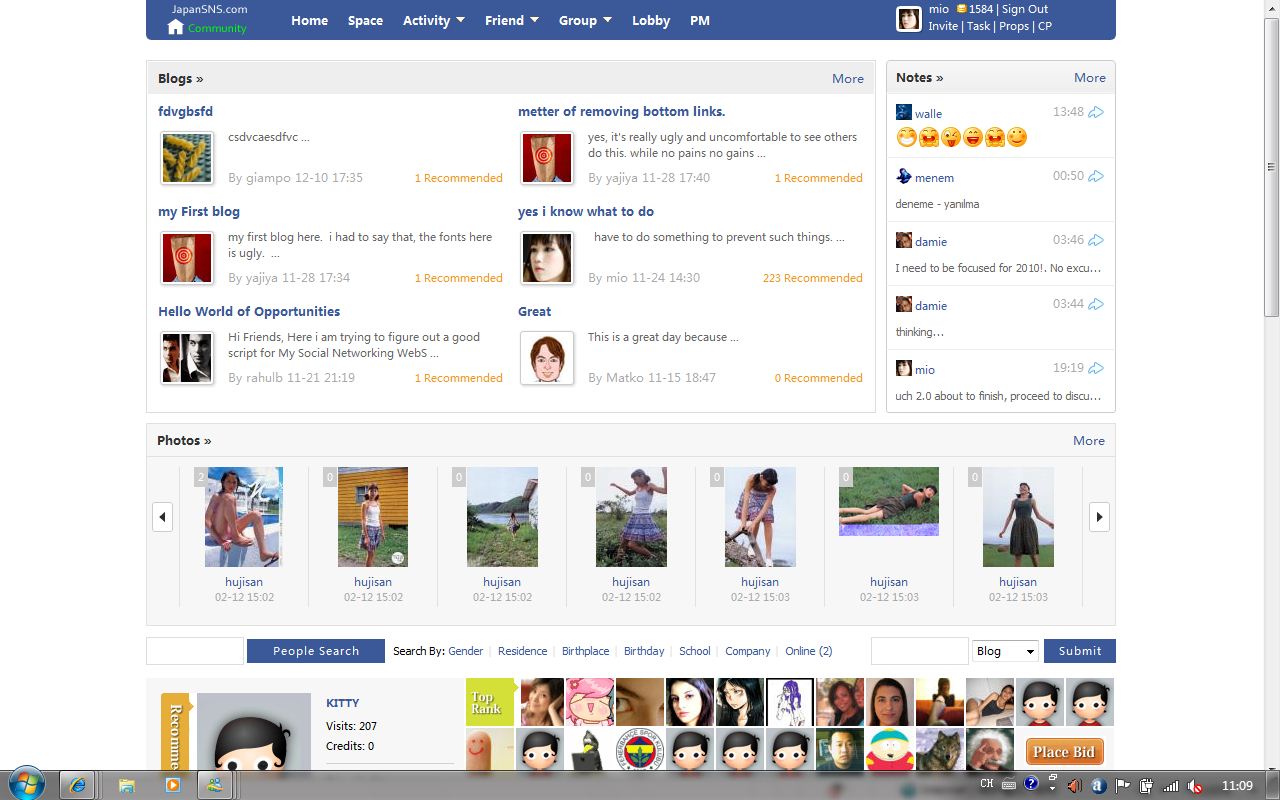Click the Windows Start button
1280x800 pixels.
coord(27,784)
